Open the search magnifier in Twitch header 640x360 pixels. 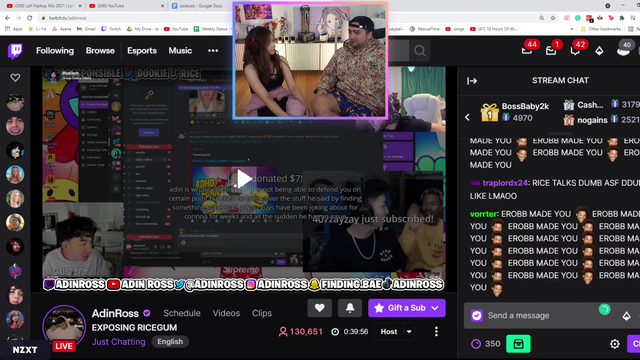click(420, 51)
